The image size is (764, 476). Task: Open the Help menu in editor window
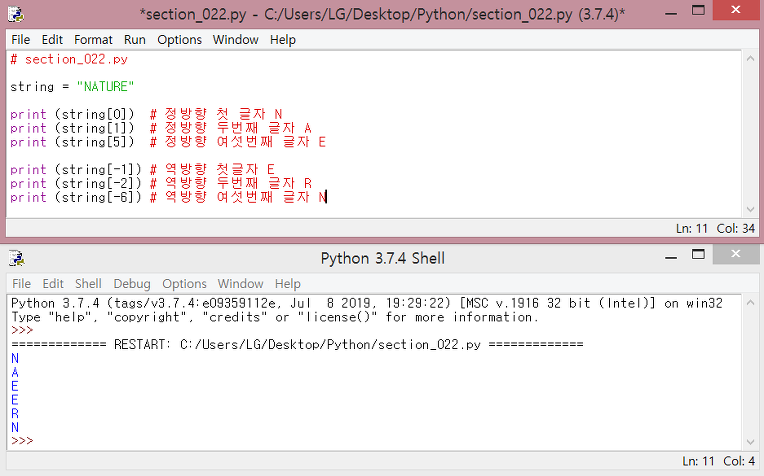pyautogui.click(x=283, y=39)
